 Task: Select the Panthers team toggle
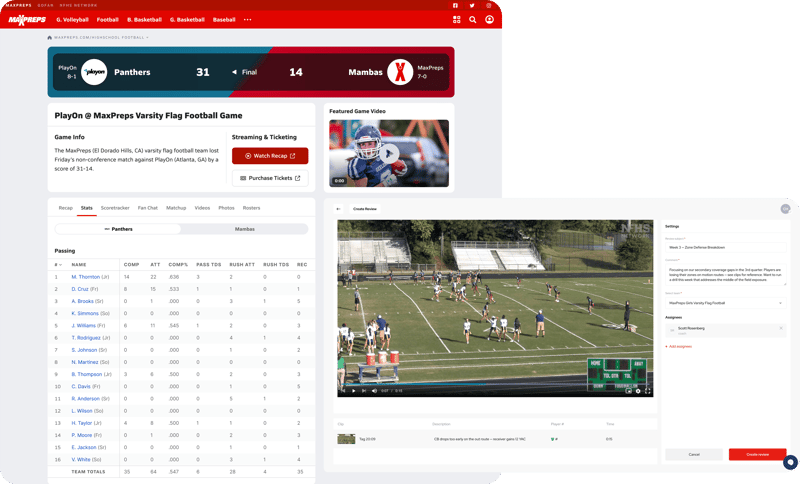(118, 229)
